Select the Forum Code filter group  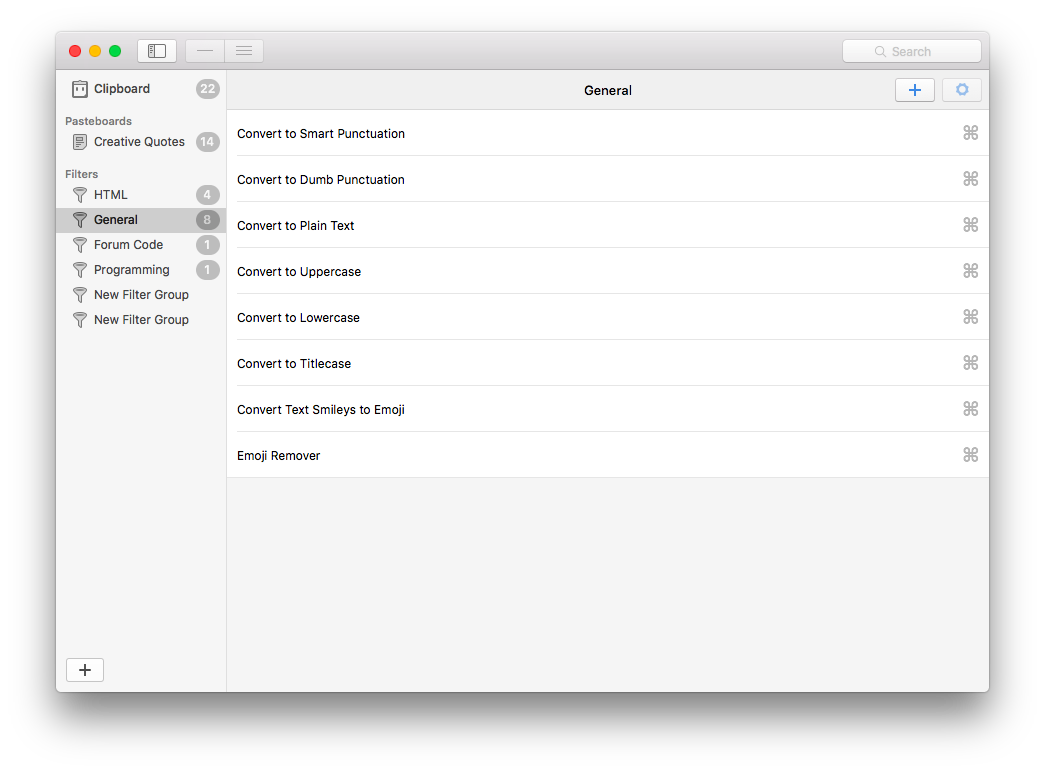tap(128, 245)
